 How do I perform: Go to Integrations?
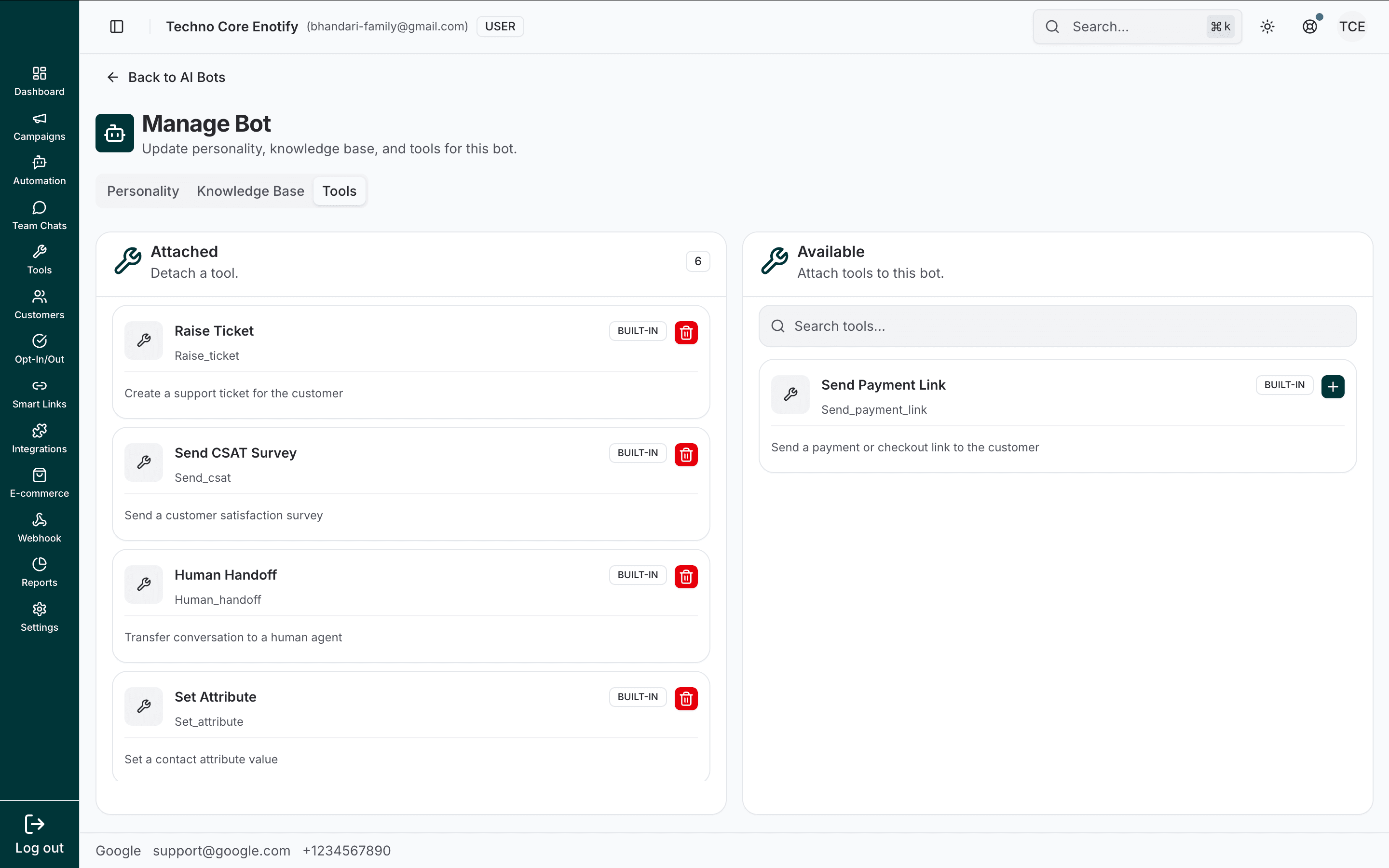pyautogui.click(x=39, y=439)
